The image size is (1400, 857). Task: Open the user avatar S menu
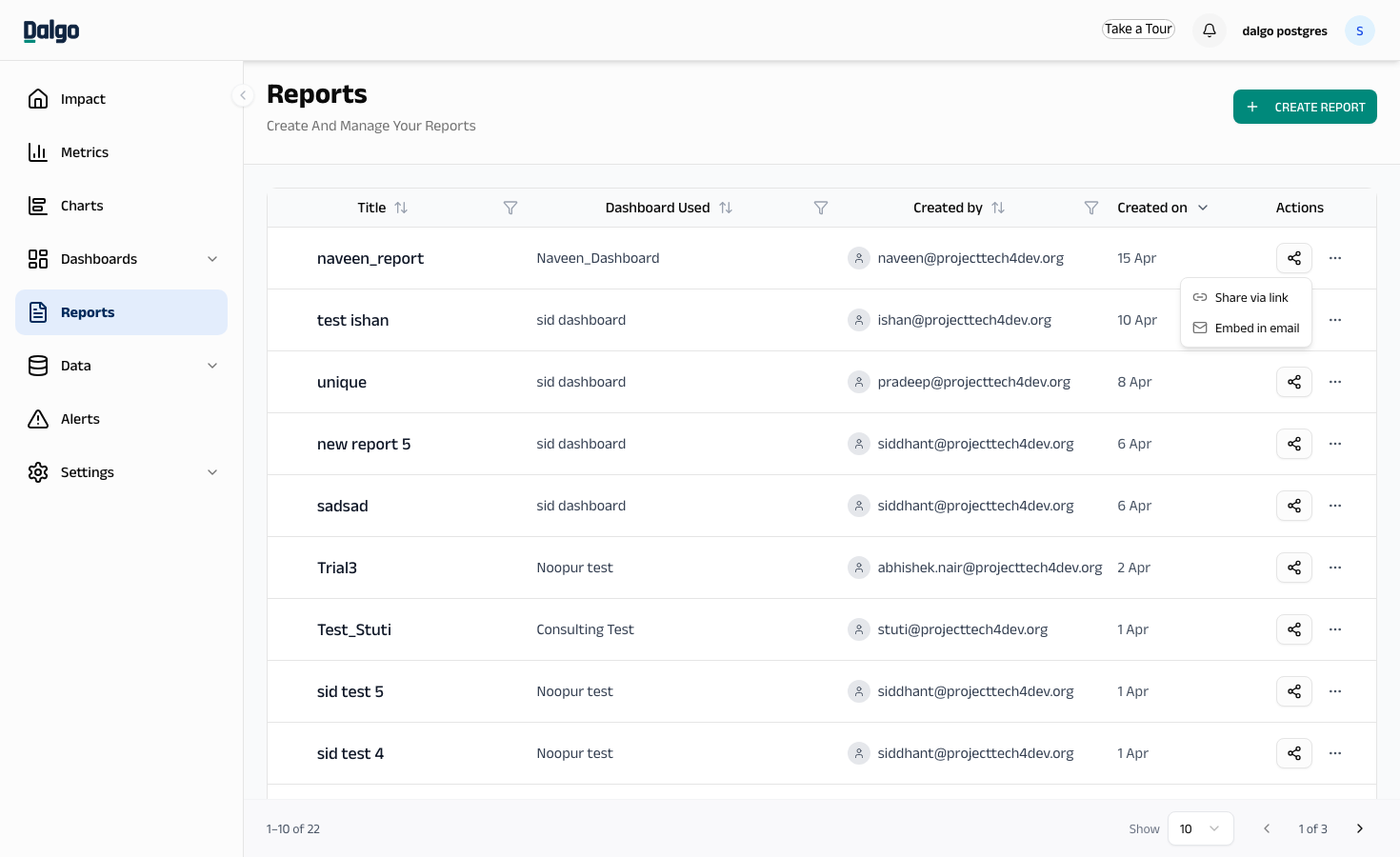(1360, 30)
